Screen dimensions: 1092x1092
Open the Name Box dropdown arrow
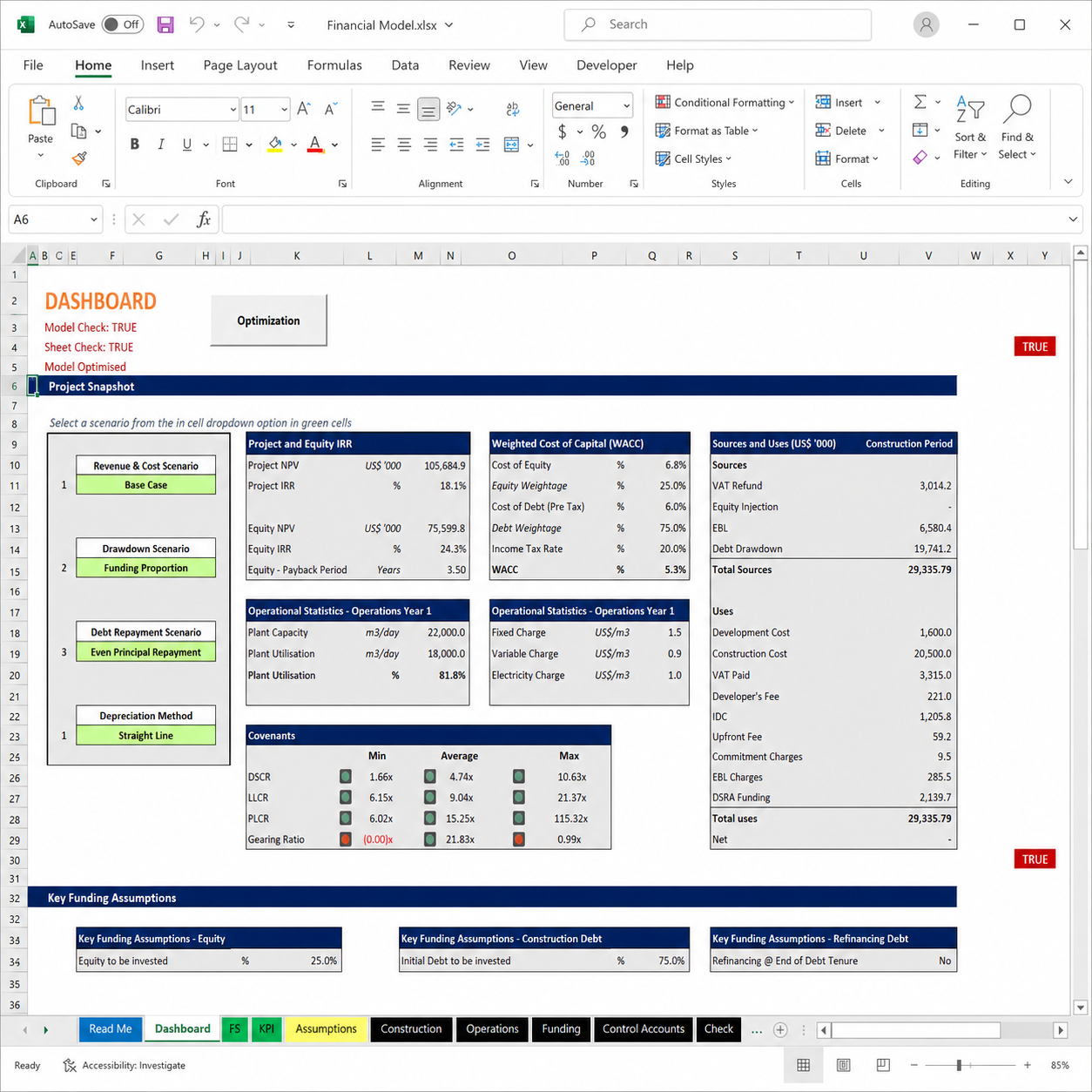94,219
